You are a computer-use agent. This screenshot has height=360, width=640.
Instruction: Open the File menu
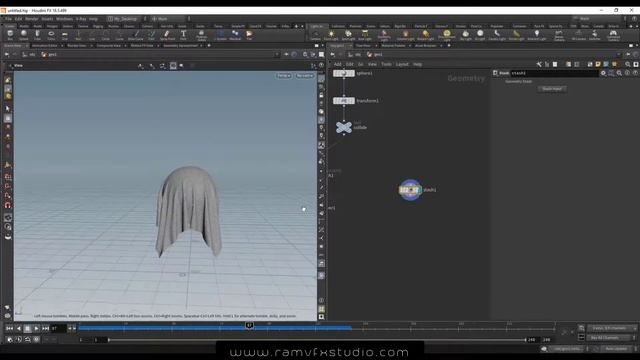coord(9,19)
